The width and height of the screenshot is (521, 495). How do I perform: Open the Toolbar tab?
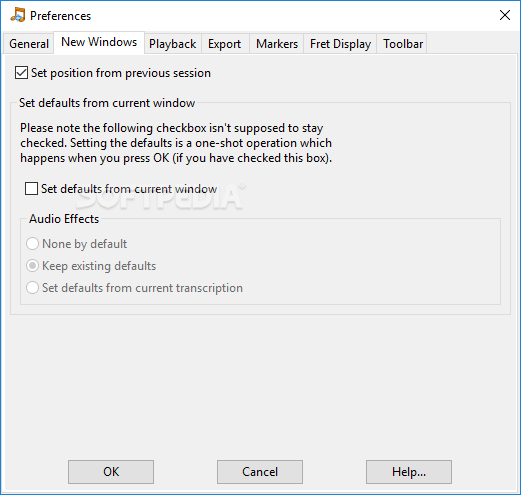point(403,44)
